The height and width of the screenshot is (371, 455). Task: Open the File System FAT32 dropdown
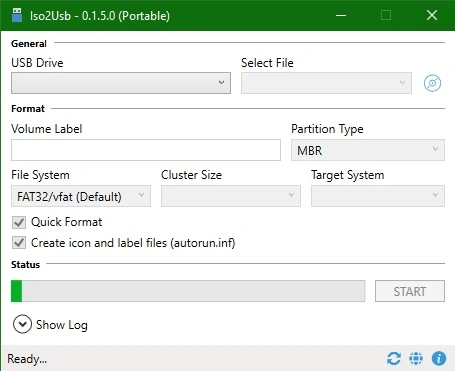[81, 196]
